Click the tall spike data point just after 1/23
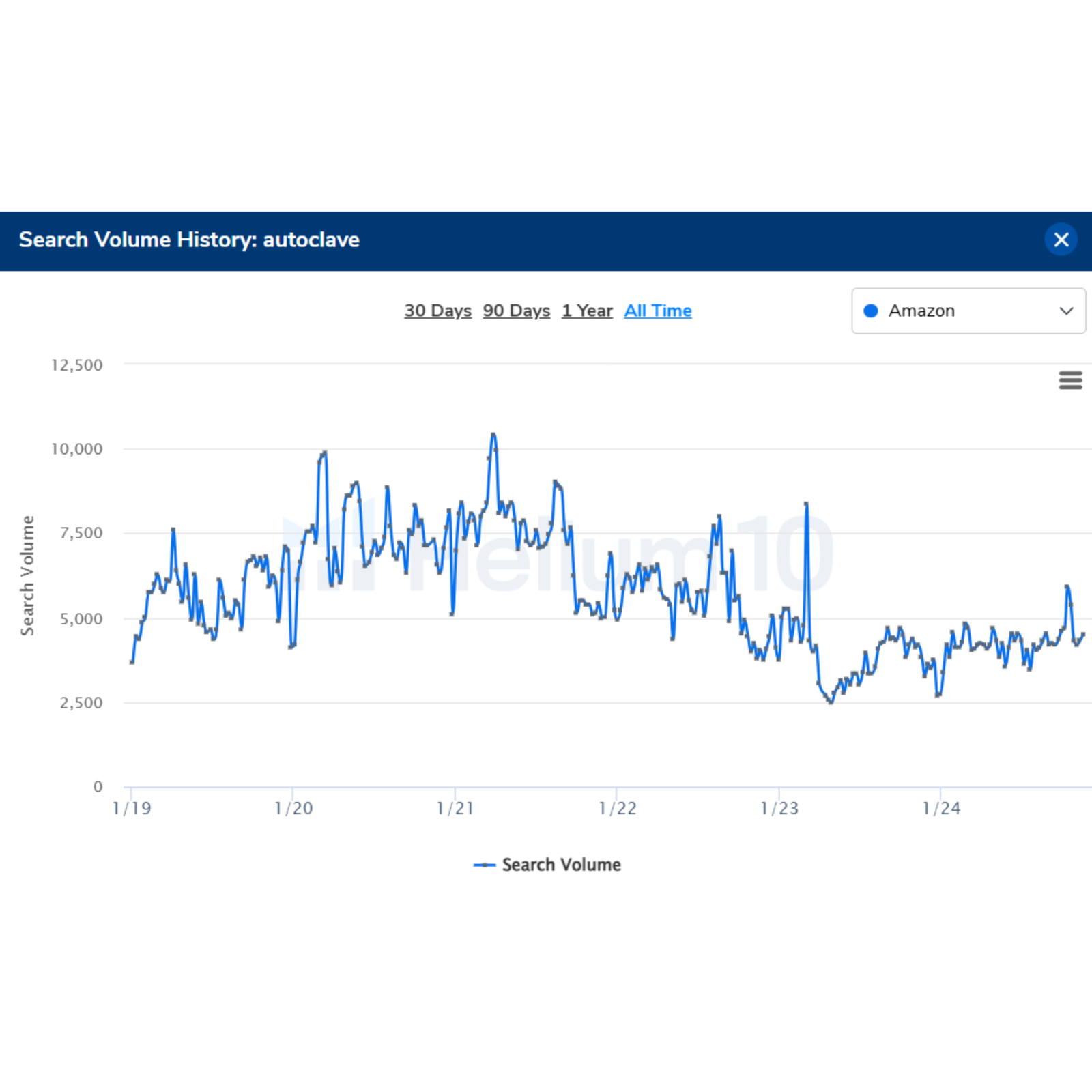Screen dimensions: 1092x1092 click(x=807, y=504)
